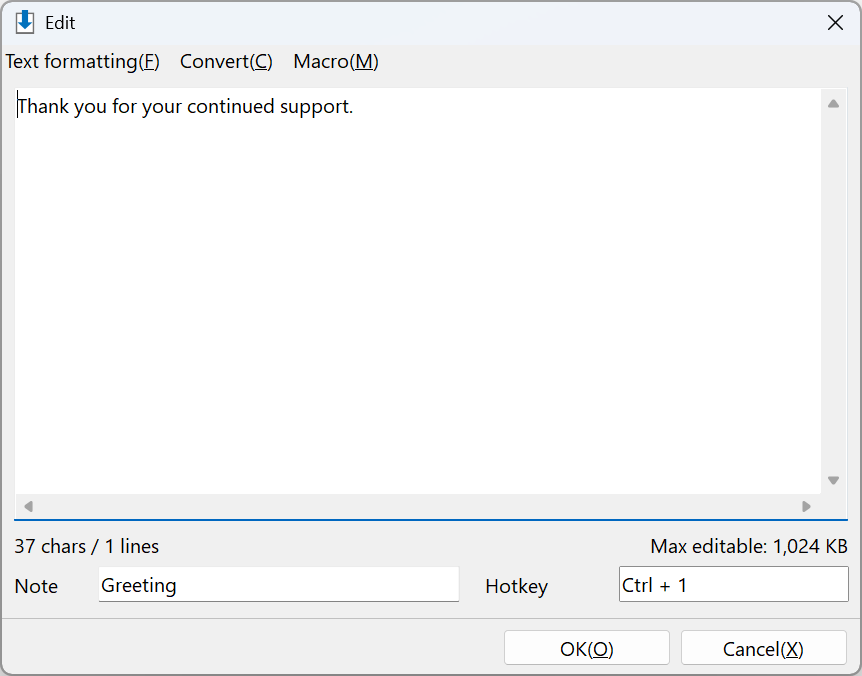862x676 pixels.
Task: Click the vertical scrollbar up arrow
Action: [x=833, y=103]
